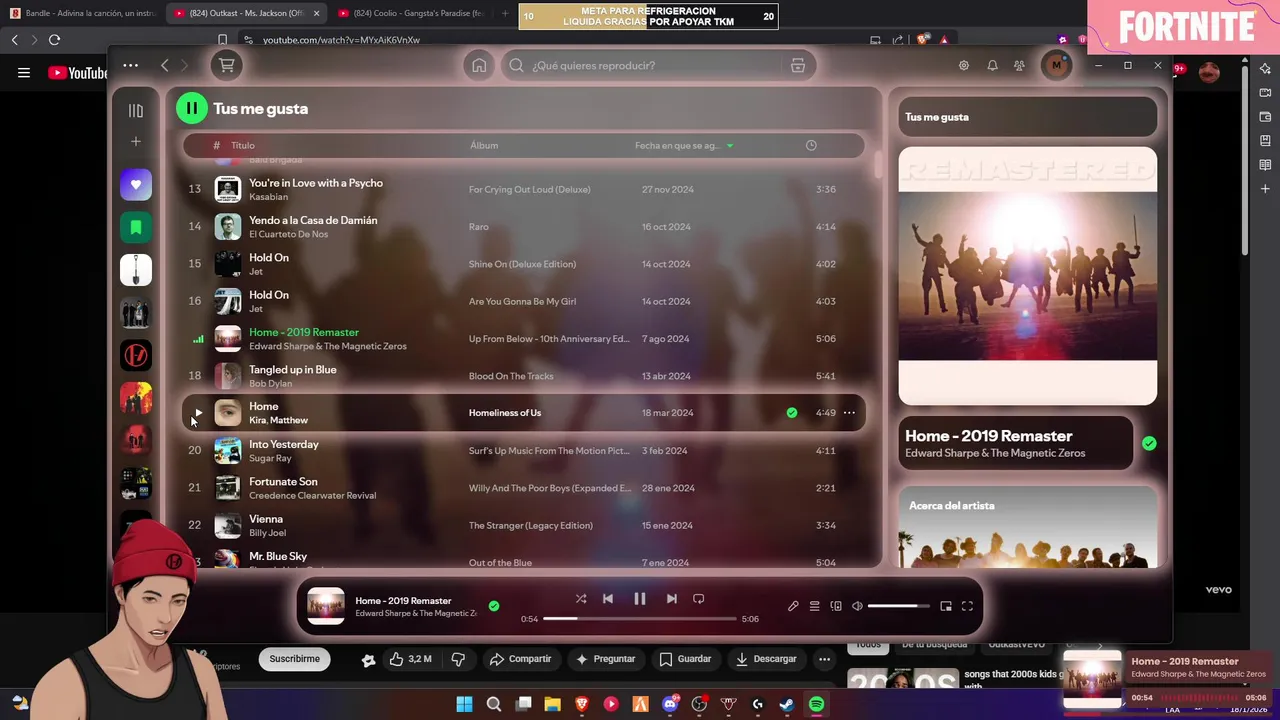1280x720 pixels.
Task: Switch to the Coolio - Gangsta's Paradise tab
Action: click(x=410, y=13)
